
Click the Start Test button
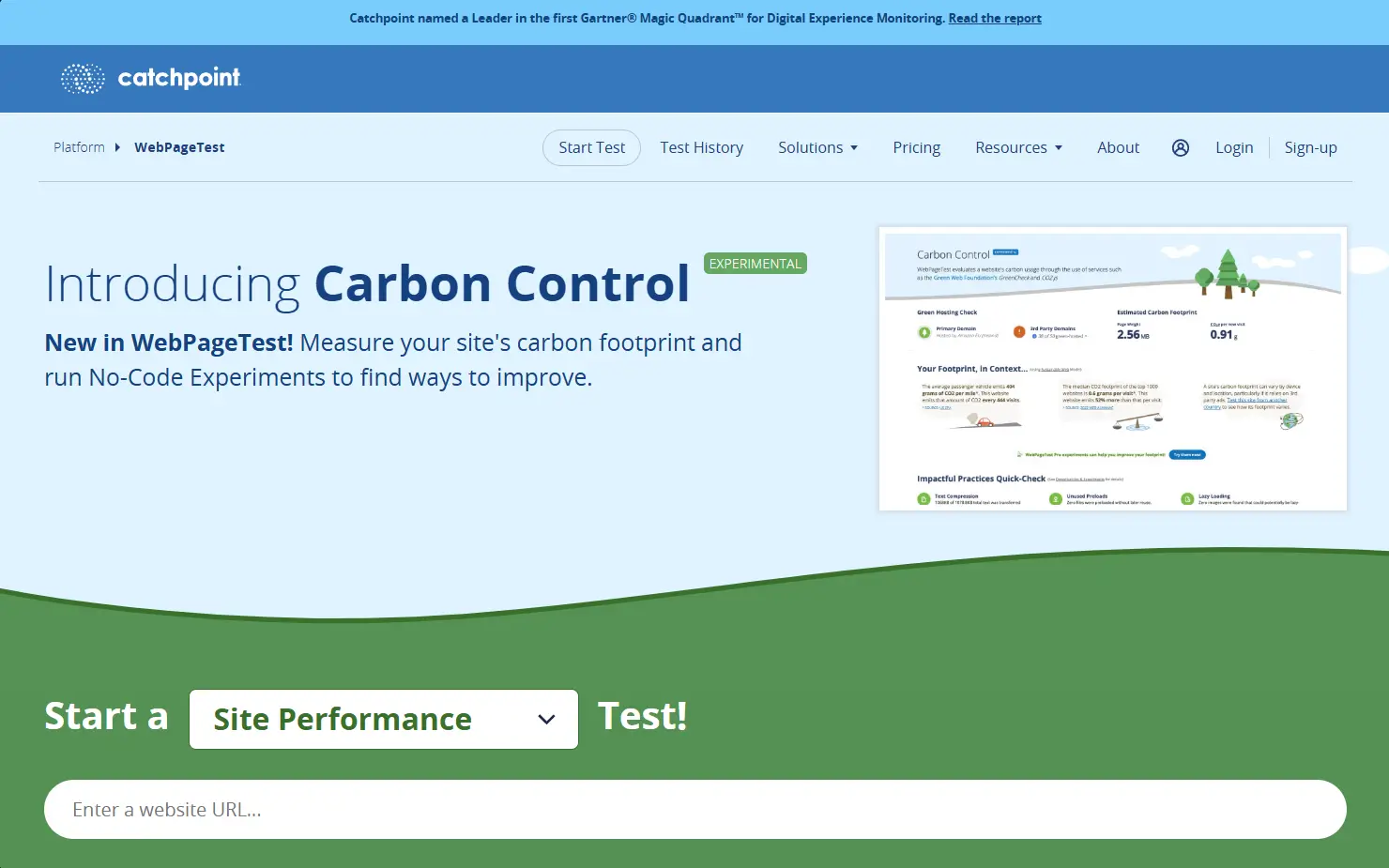[x=591, y=147]
